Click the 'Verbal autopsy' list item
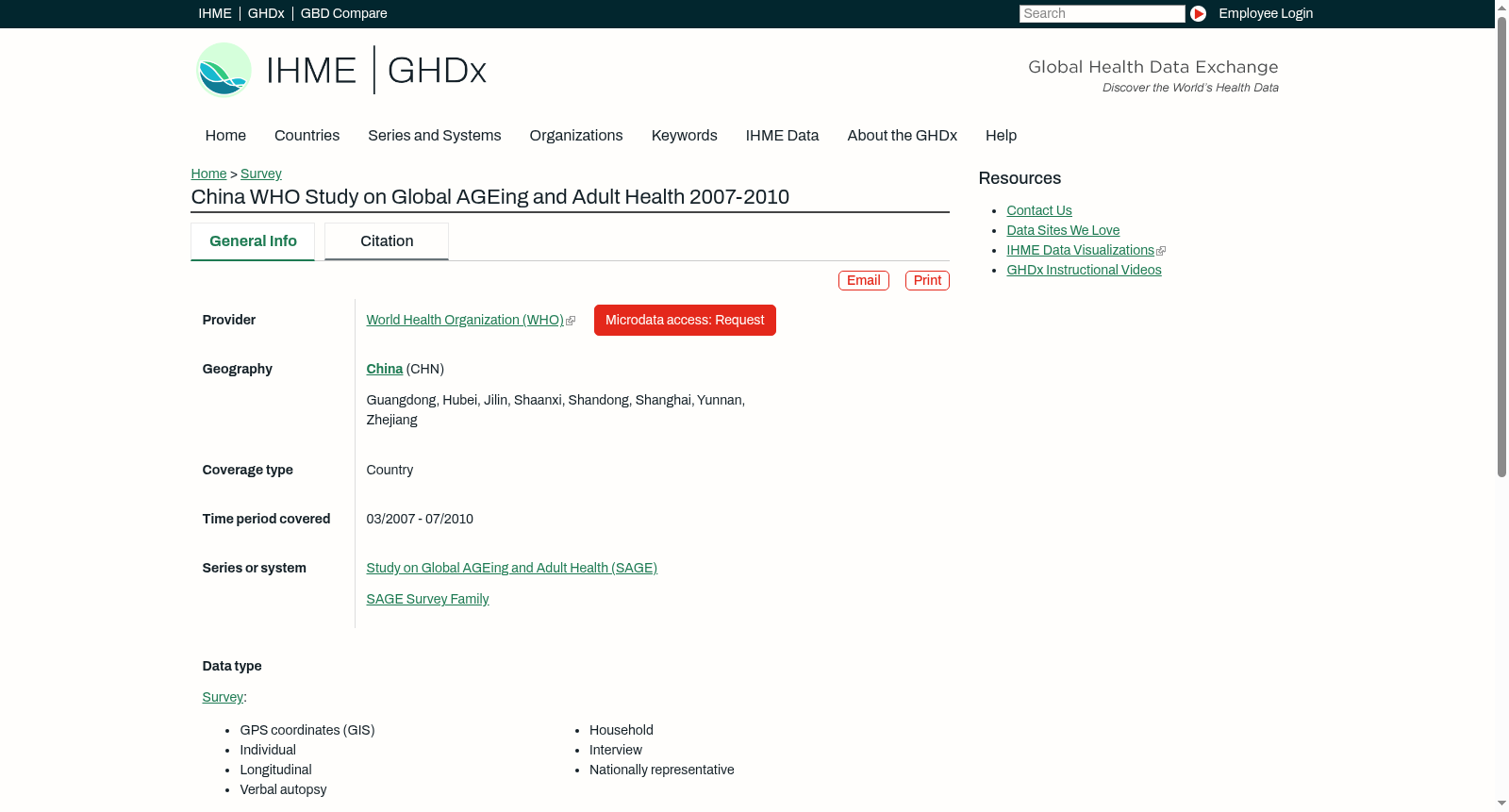Image resolution: width=1509 pixels, height=812 pixels. (x=284, y=789)
